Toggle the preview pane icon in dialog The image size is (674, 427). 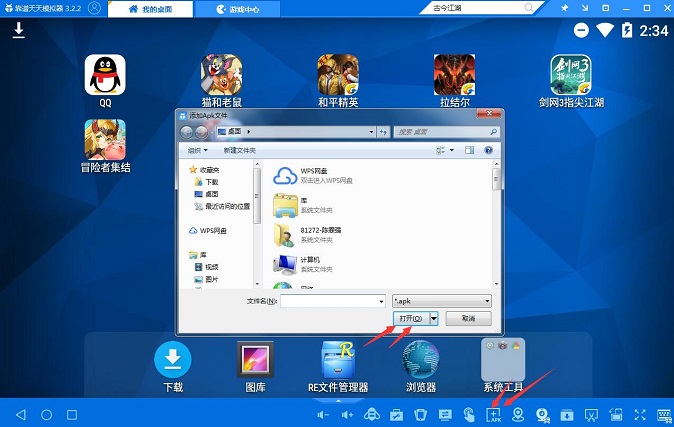click(469, 150)
